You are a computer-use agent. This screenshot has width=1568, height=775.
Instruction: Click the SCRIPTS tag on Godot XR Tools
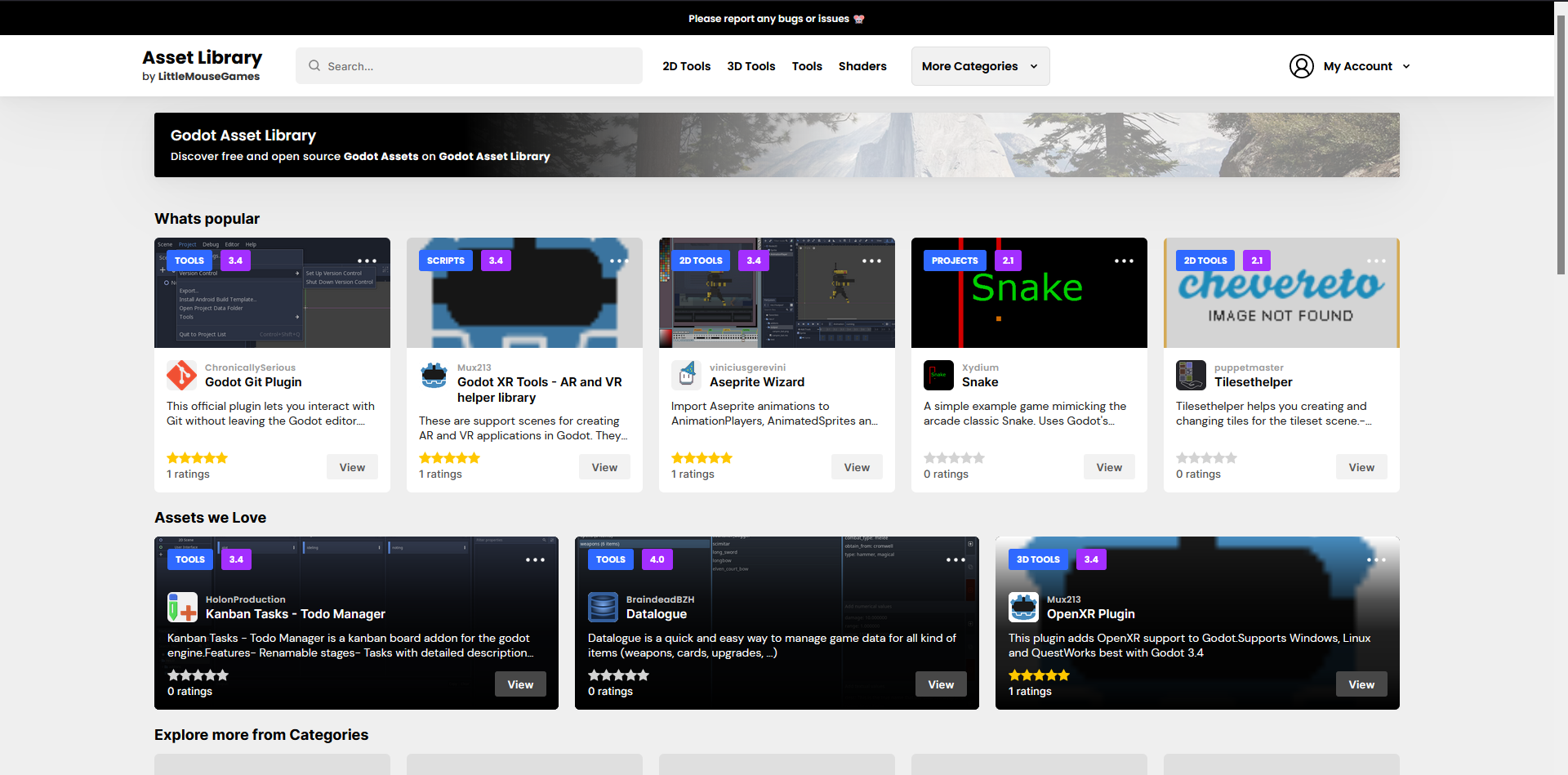(446, 261)
